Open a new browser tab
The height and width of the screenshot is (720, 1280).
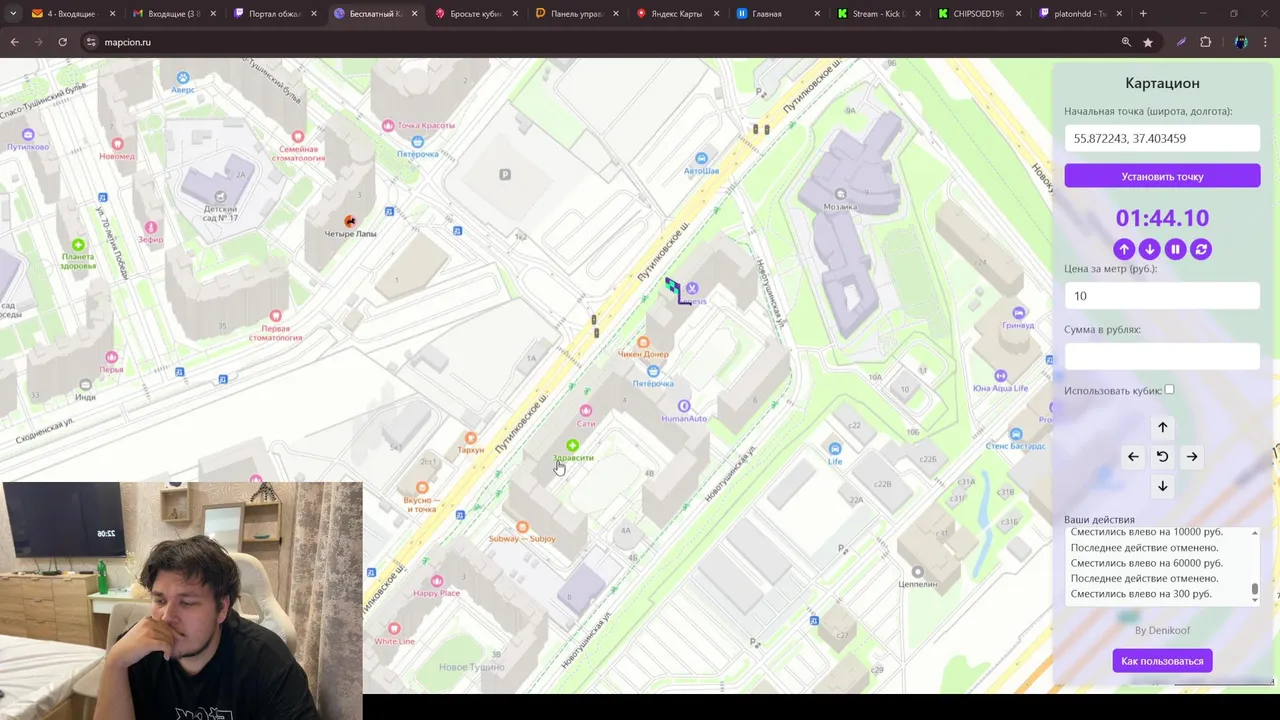[x=1143, y=14]
